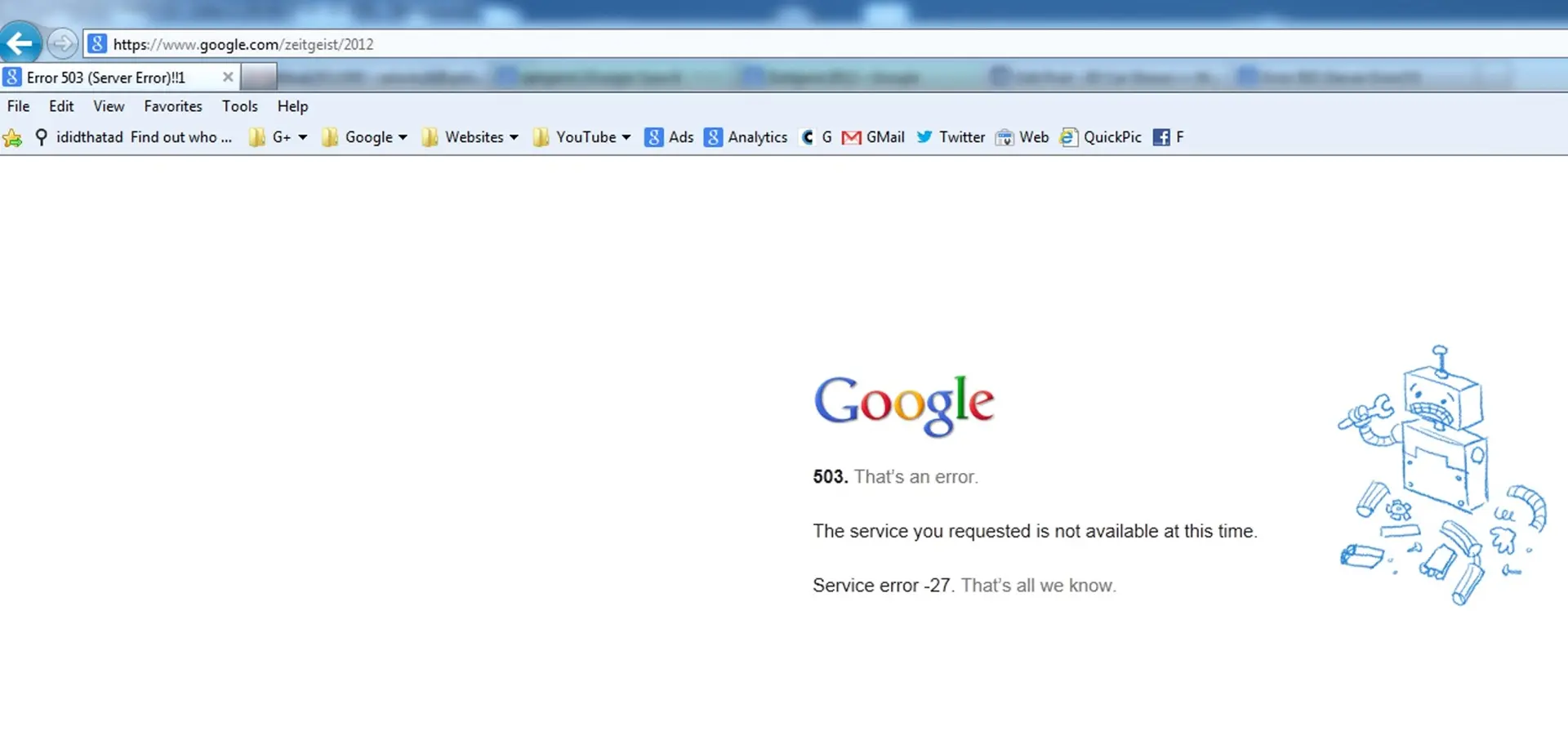This screenshot has width=1568, height=736.
Task: Expand the G+ bookmarks folder
Action: pos(278,137)
